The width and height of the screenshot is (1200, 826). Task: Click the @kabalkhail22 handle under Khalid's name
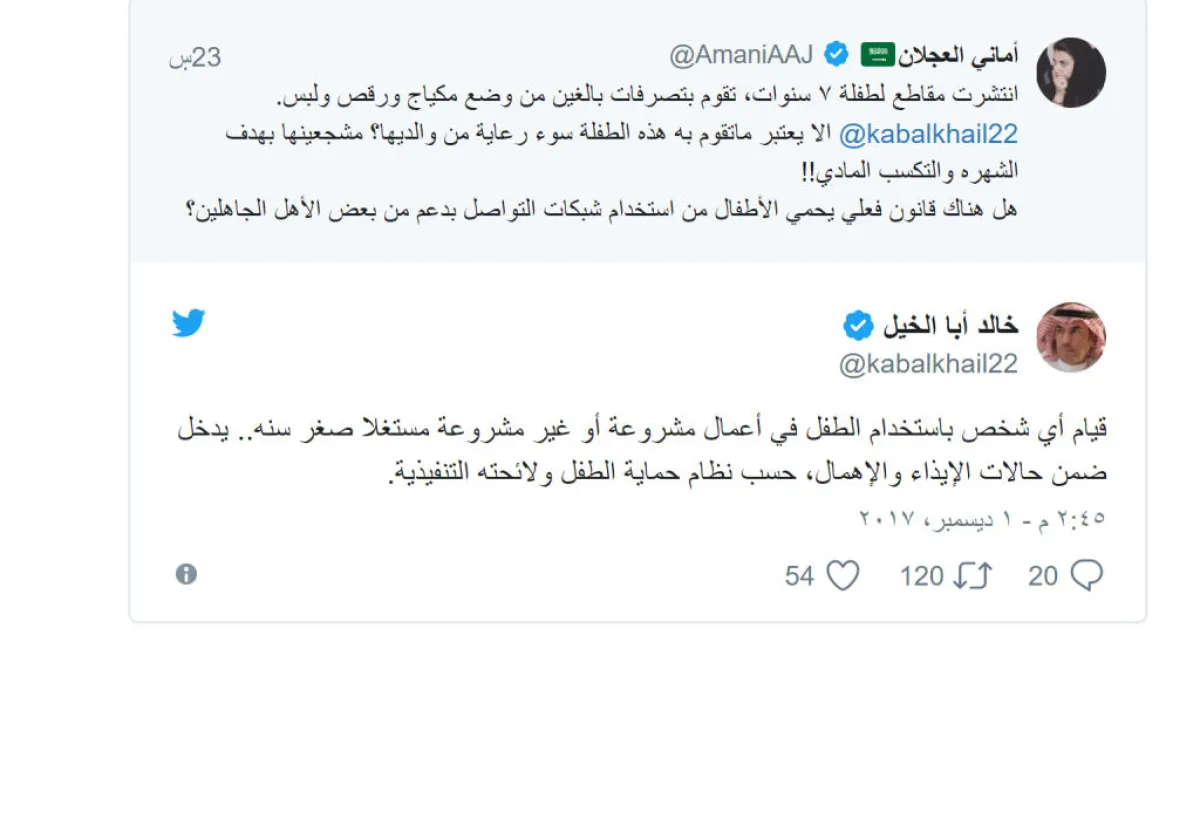[928, 365]
